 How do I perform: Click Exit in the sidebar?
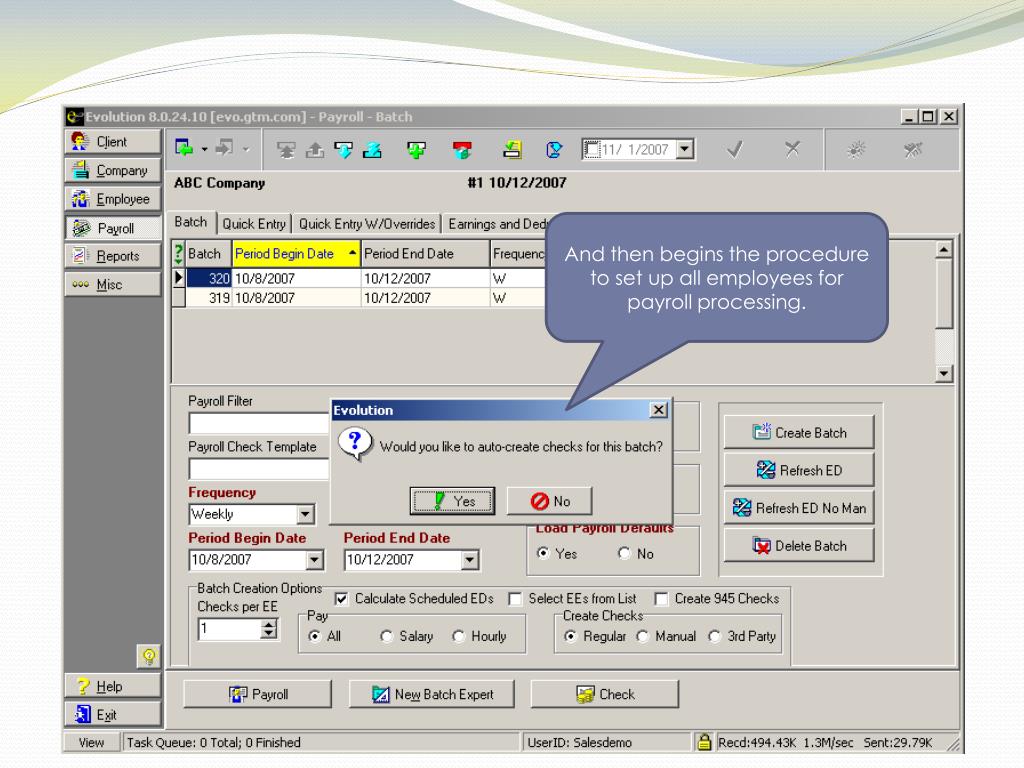click(113, 714)
